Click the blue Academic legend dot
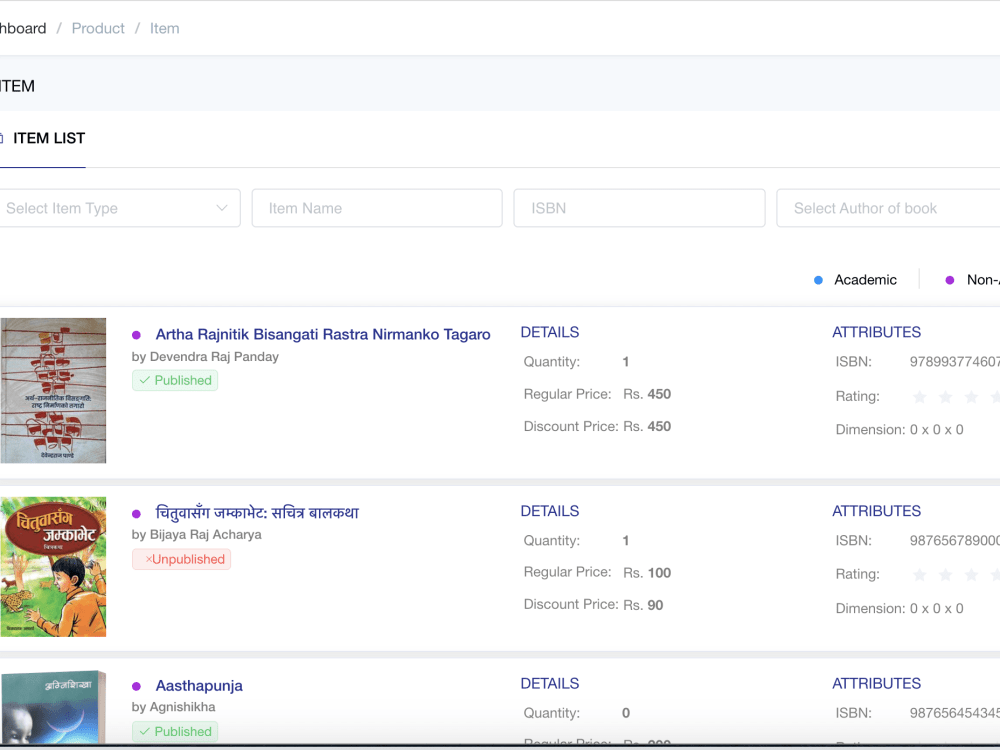 click(818, 280)
